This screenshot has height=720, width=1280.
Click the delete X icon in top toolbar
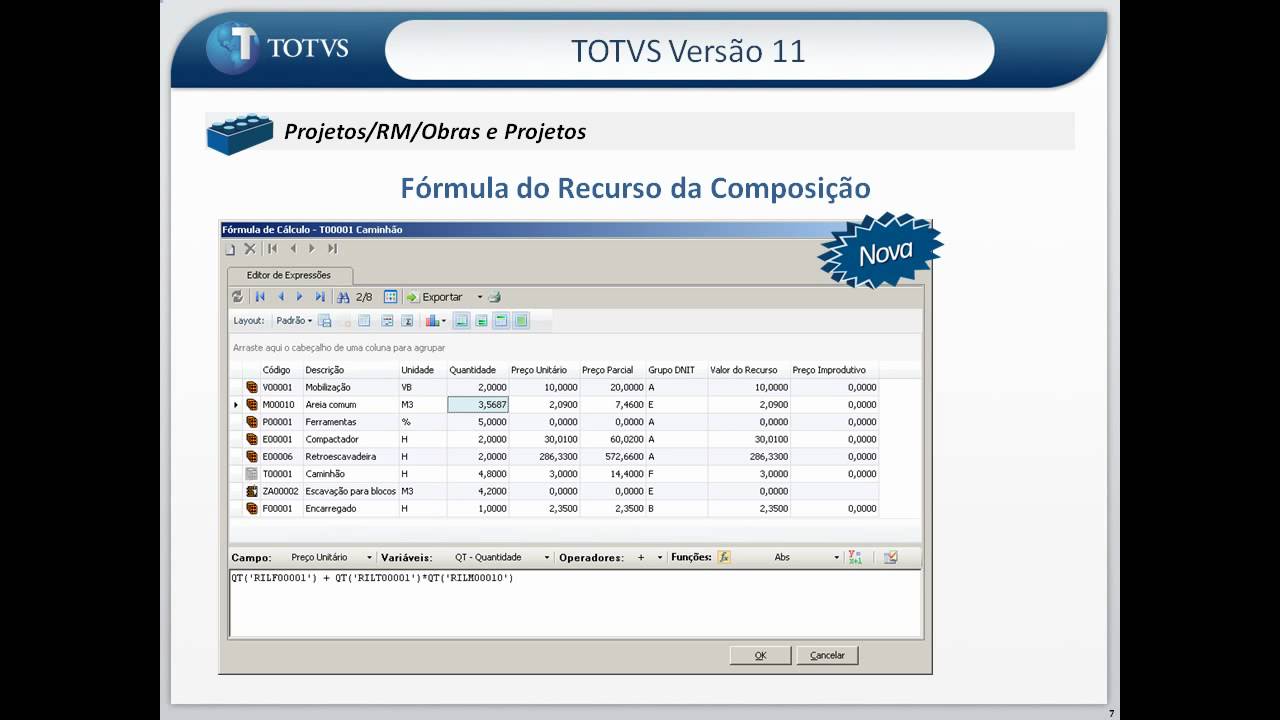(250, 249)
